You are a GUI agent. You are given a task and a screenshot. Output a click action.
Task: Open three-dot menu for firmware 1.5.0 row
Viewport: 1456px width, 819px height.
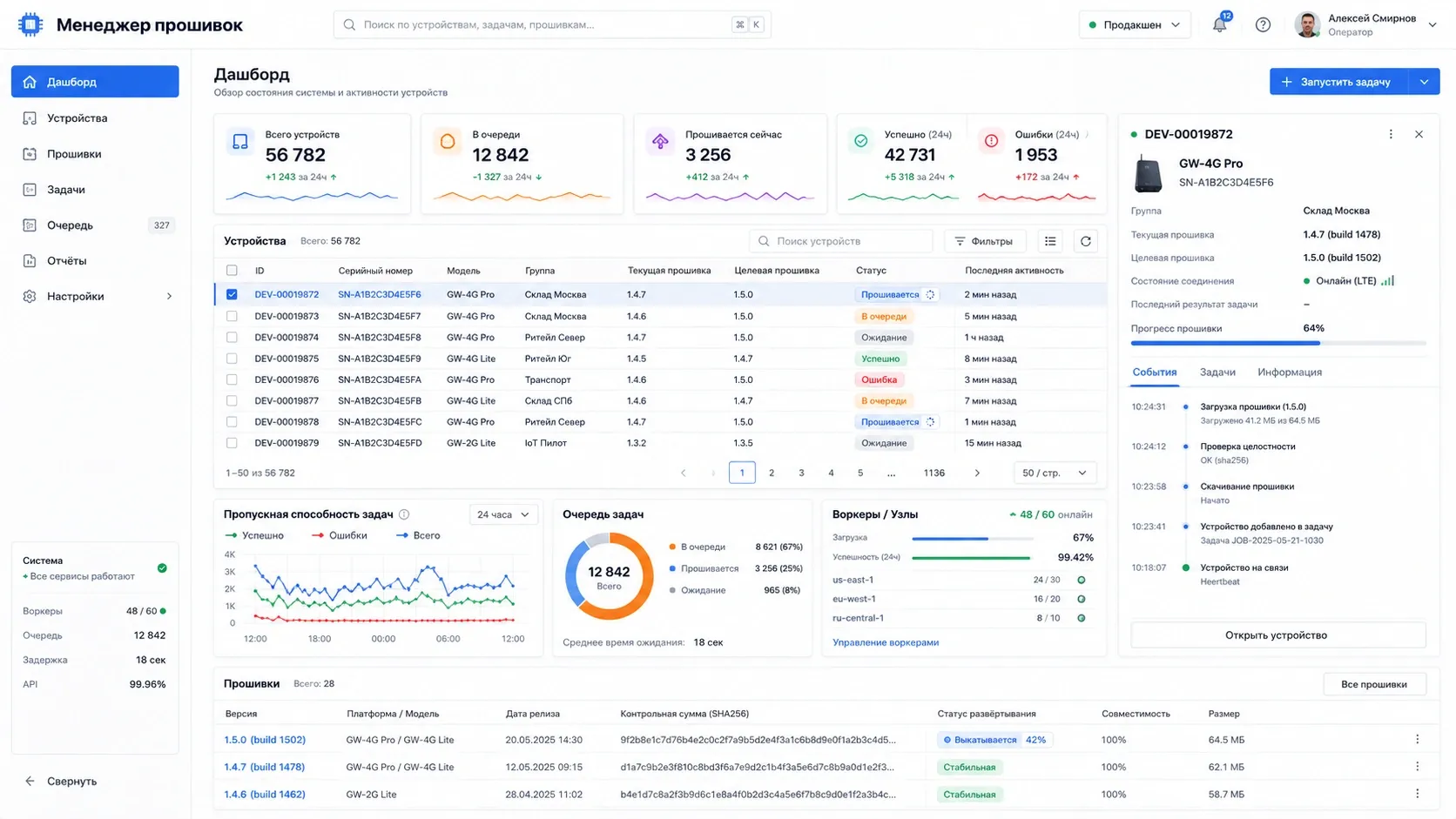1417,739
